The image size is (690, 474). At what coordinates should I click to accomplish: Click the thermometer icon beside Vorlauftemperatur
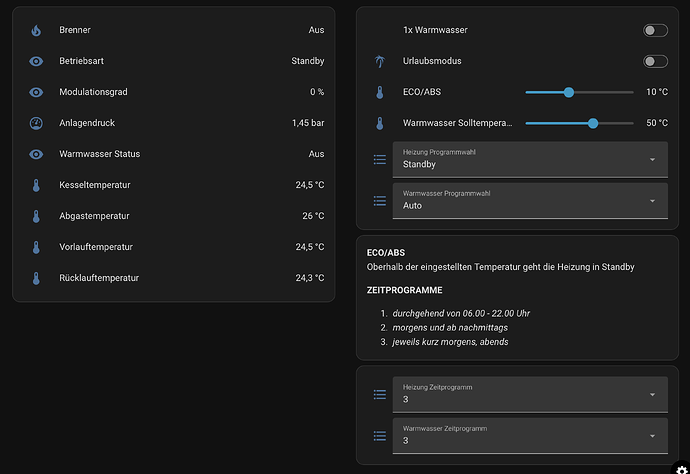(x=36, y=247)
